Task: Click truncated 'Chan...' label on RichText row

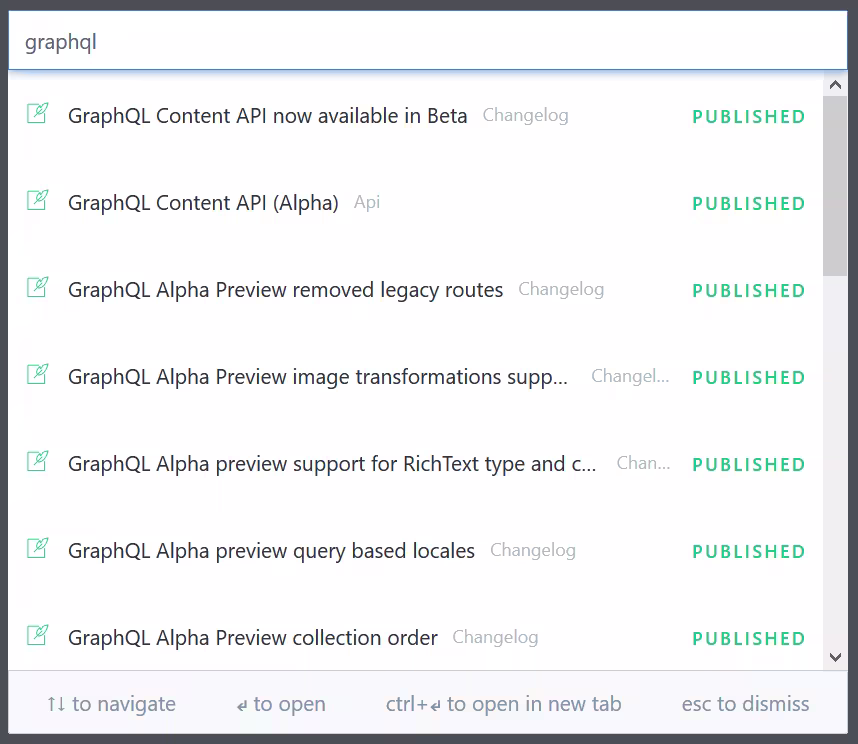Action: pyautogui.click(x=644, y=463)
